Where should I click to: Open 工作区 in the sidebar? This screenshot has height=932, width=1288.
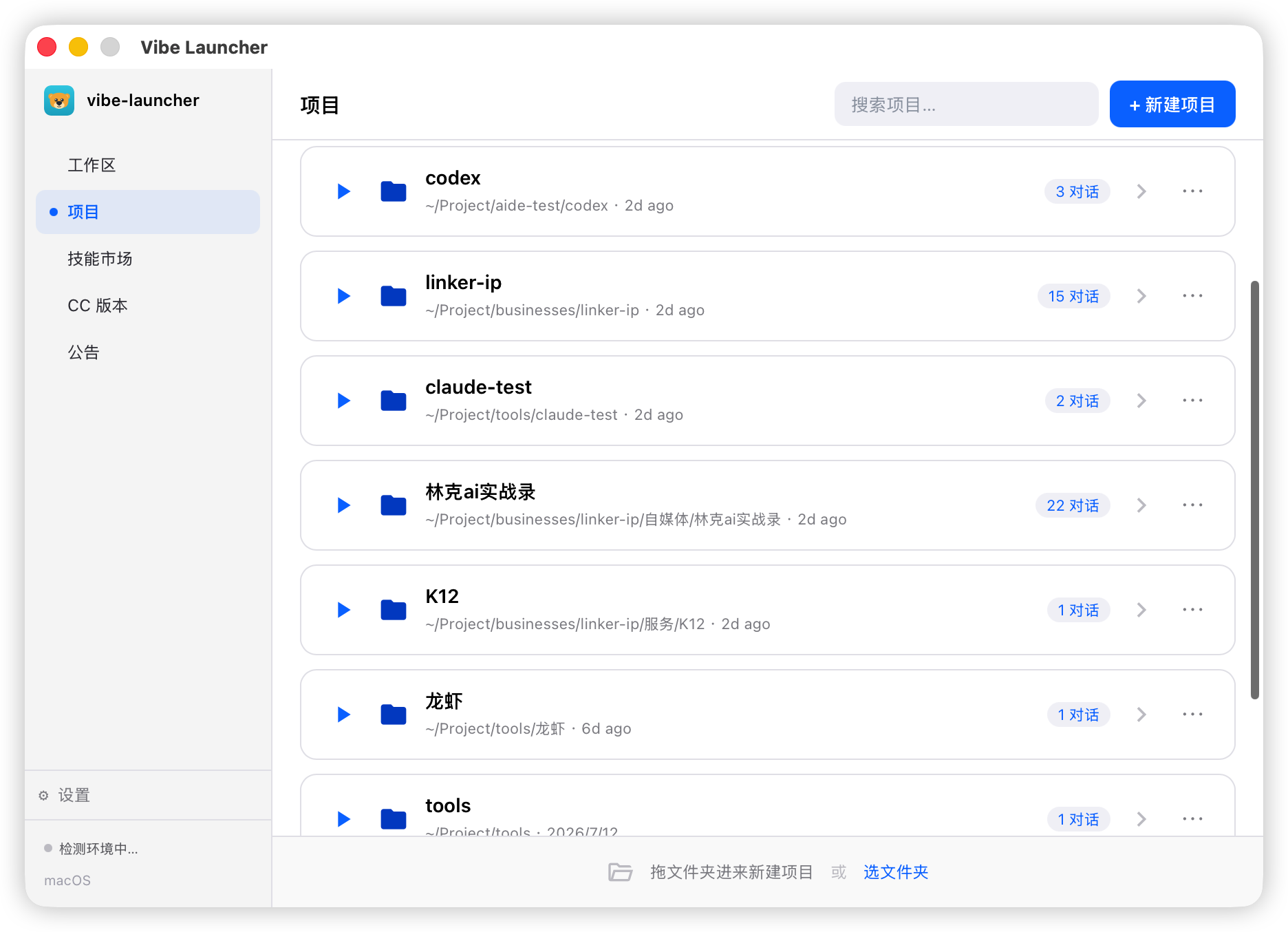tap(148, 165)
